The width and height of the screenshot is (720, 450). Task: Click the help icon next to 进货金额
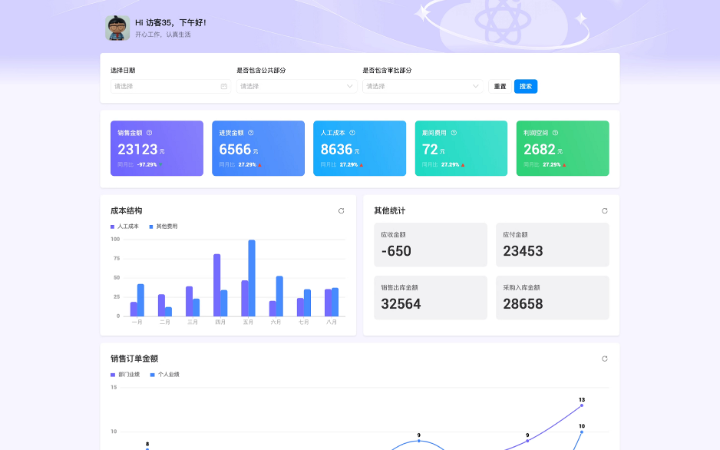coord(251,133)
